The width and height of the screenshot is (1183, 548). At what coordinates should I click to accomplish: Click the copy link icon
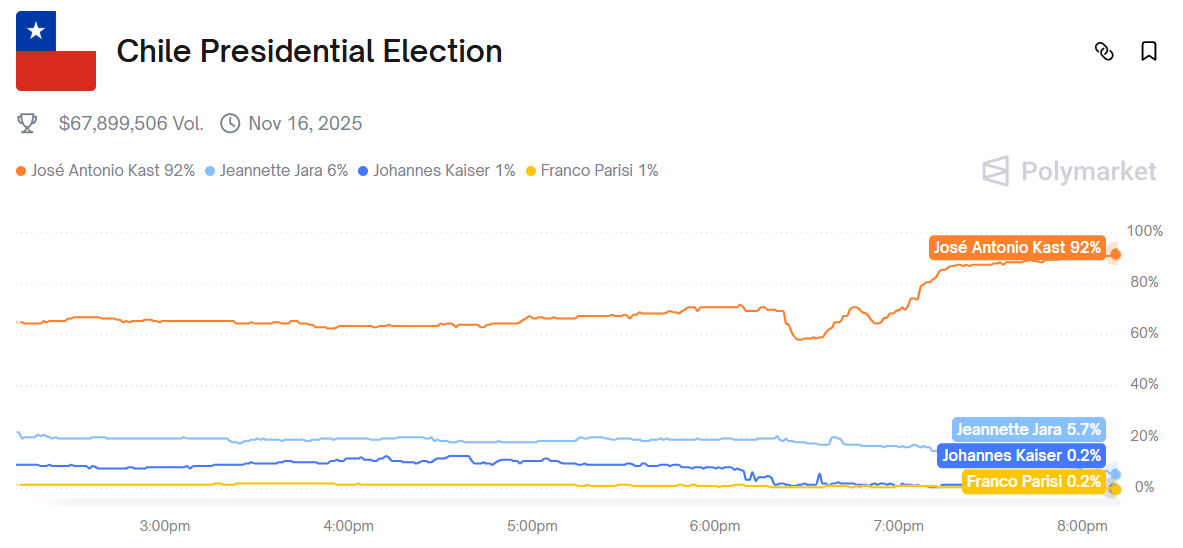(1104, 51)
